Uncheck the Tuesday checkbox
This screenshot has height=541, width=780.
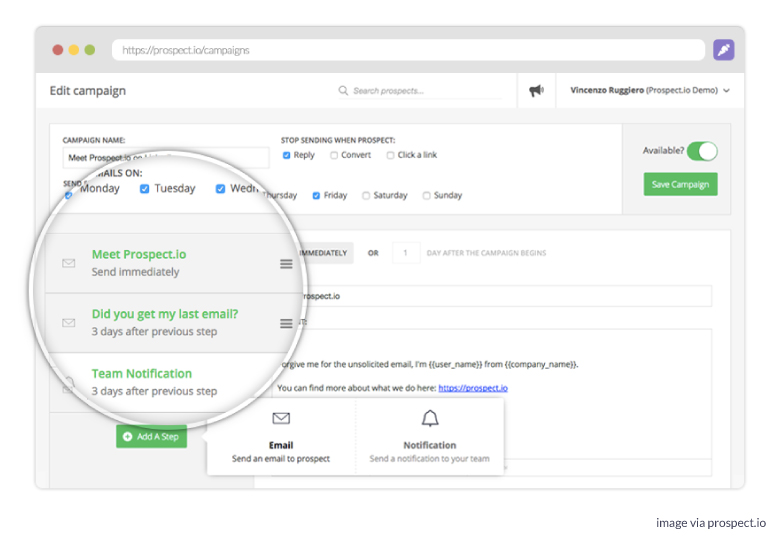tap(144, 189)
